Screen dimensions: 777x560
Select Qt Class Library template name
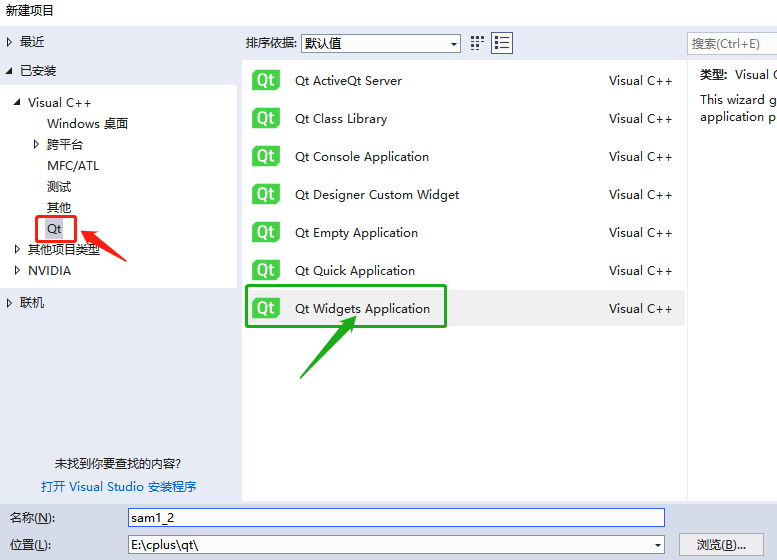click(341, 119)
